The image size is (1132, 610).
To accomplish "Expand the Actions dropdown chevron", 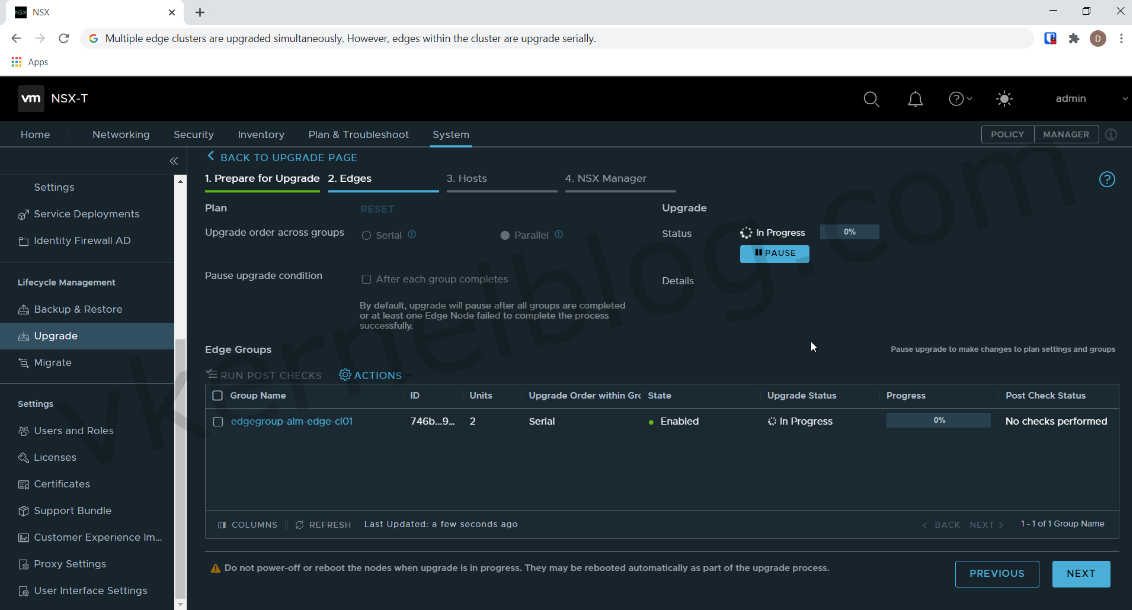I will 406,375.
